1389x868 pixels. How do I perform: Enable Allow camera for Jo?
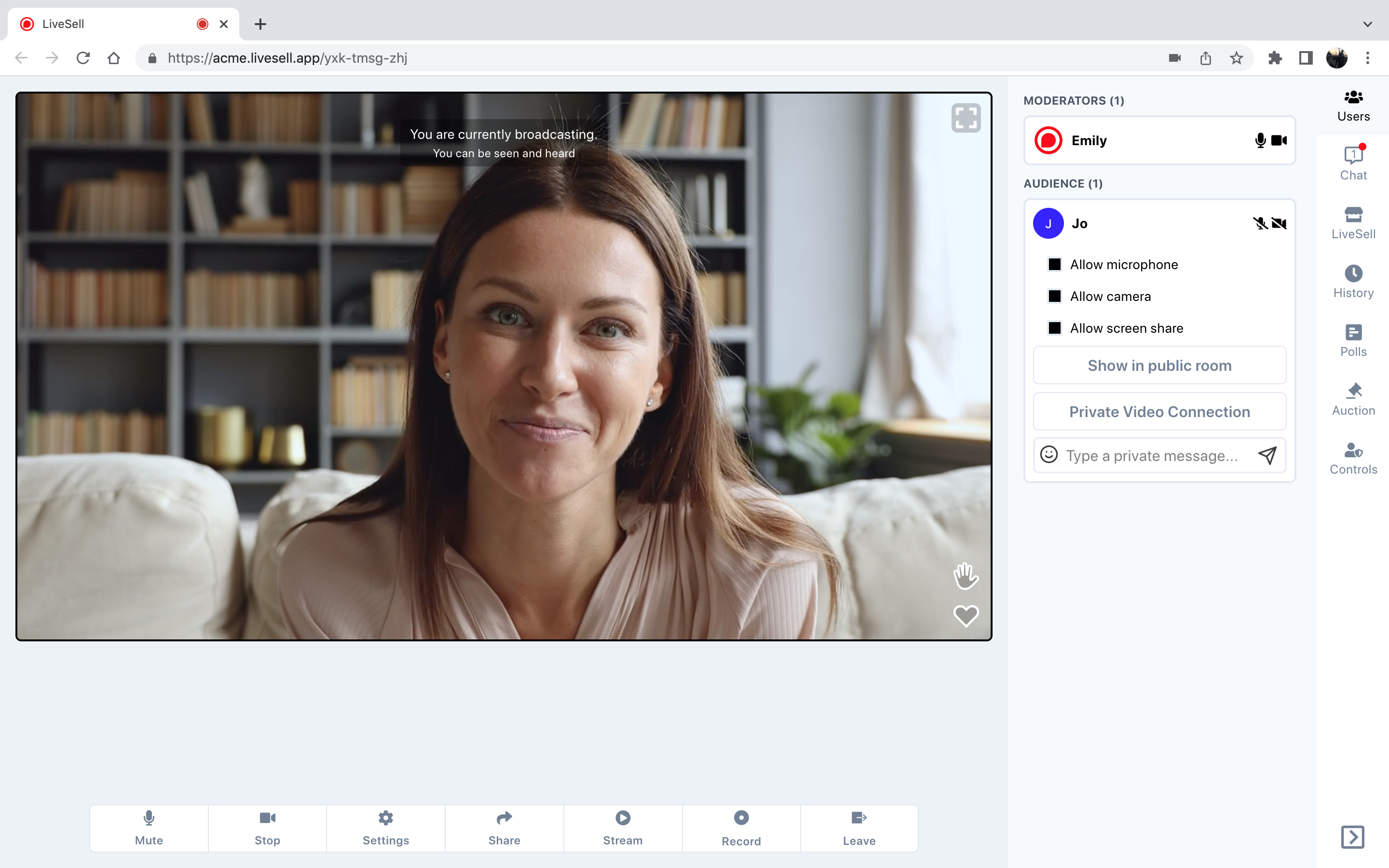click(x=1055, y=296)
